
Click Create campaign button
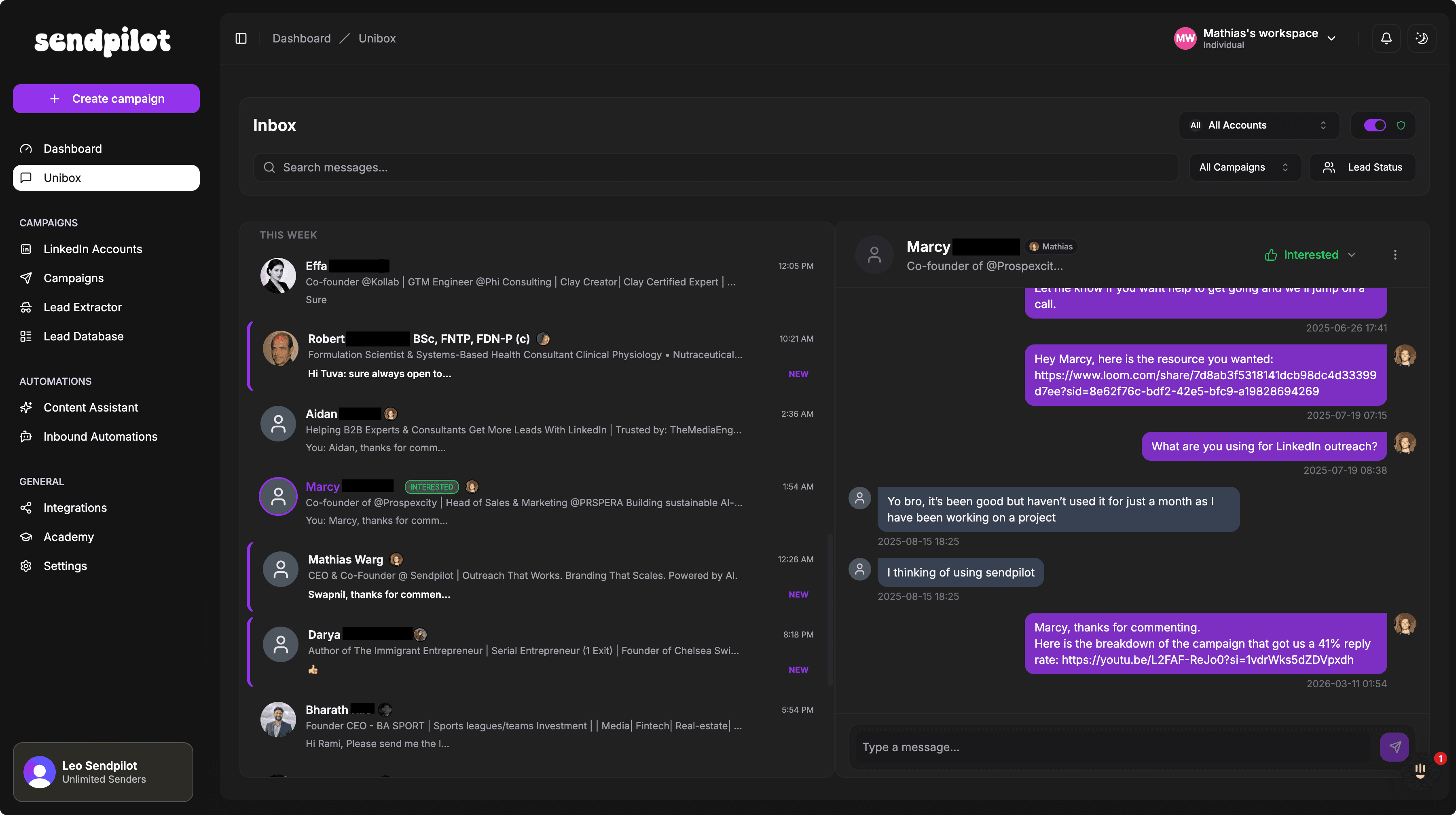point(106,99)
